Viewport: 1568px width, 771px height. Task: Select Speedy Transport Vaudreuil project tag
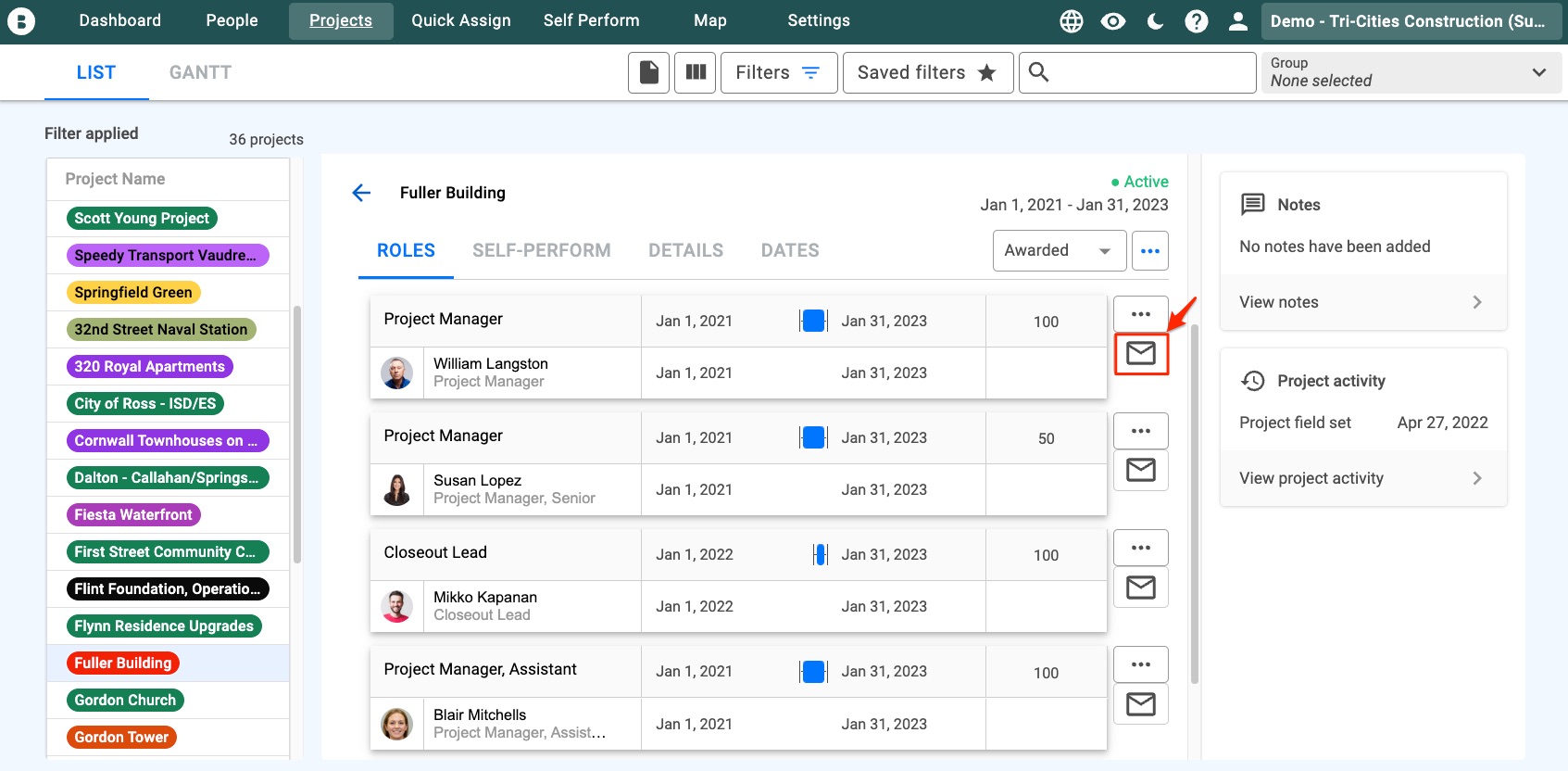pyautogui.click(x=168, y=255)
